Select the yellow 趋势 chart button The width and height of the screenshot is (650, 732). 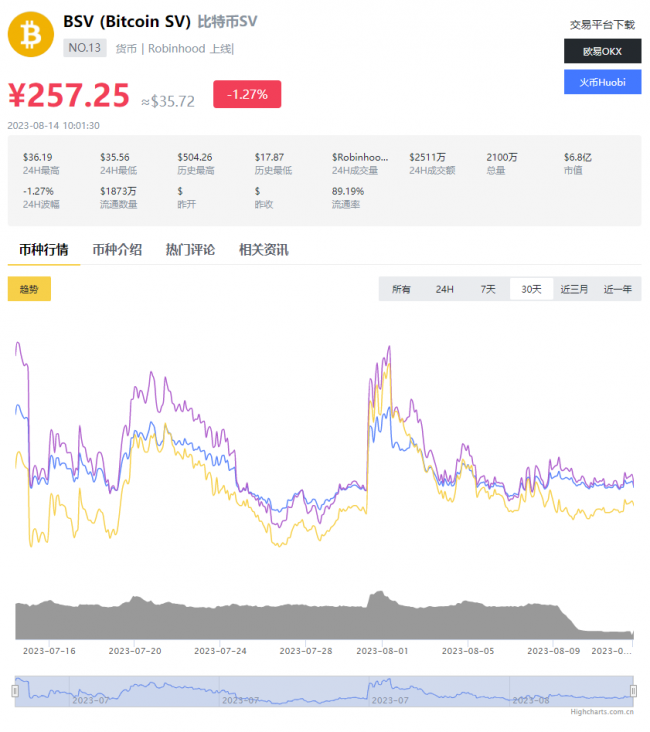point(29,289)
